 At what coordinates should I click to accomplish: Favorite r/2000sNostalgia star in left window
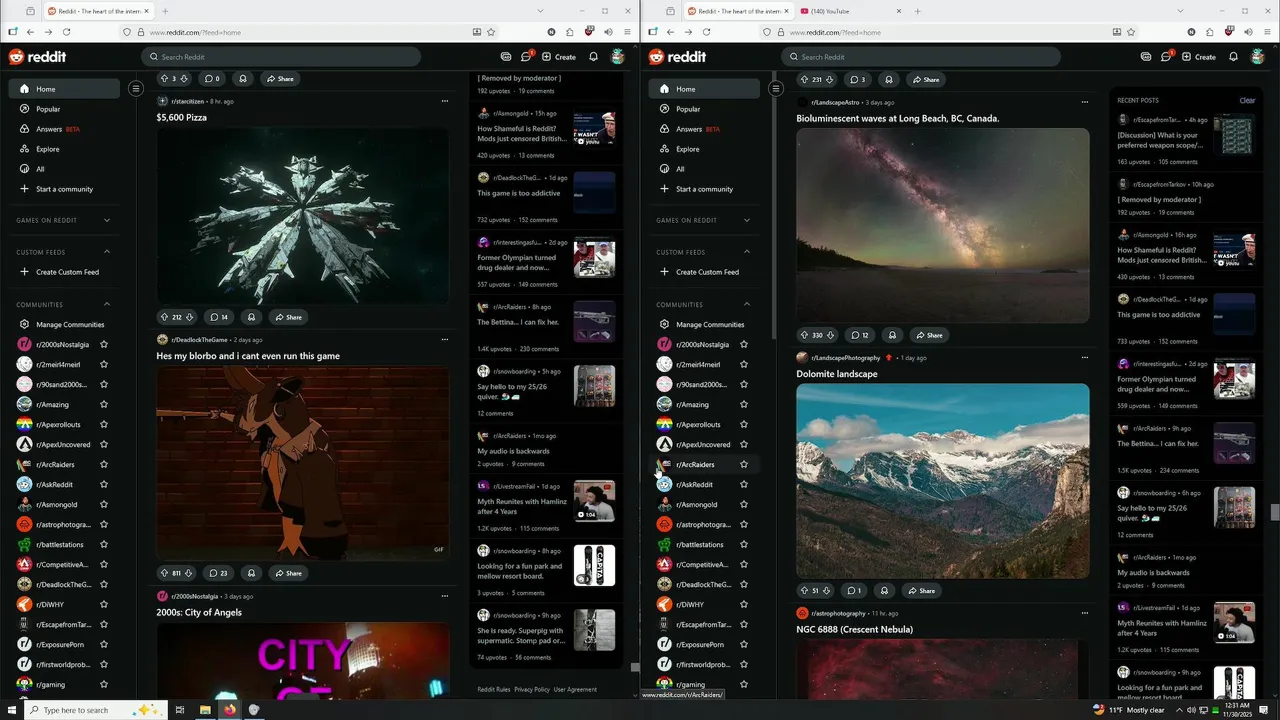coord(104,344)
